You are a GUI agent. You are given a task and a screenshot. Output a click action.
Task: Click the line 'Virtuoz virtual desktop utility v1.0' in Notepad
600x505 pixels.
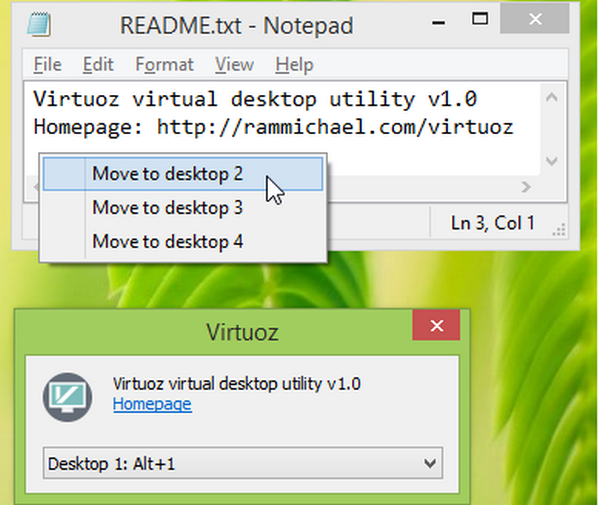click(x=255, y=99)
